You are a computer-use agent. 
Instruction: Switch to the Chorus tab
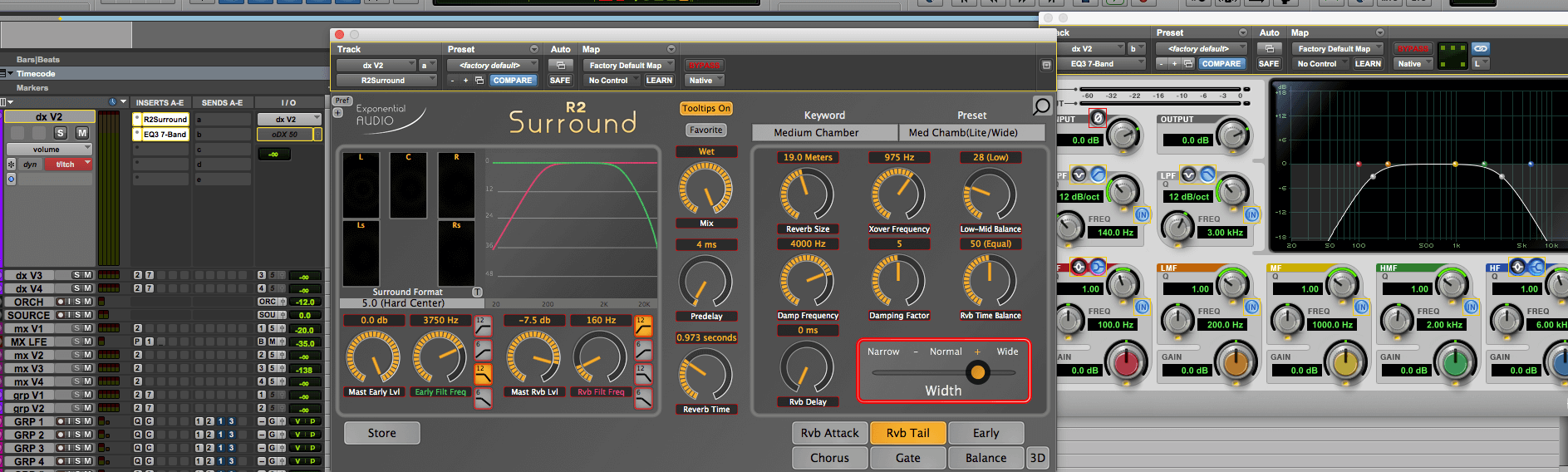[x=830, y=458]
